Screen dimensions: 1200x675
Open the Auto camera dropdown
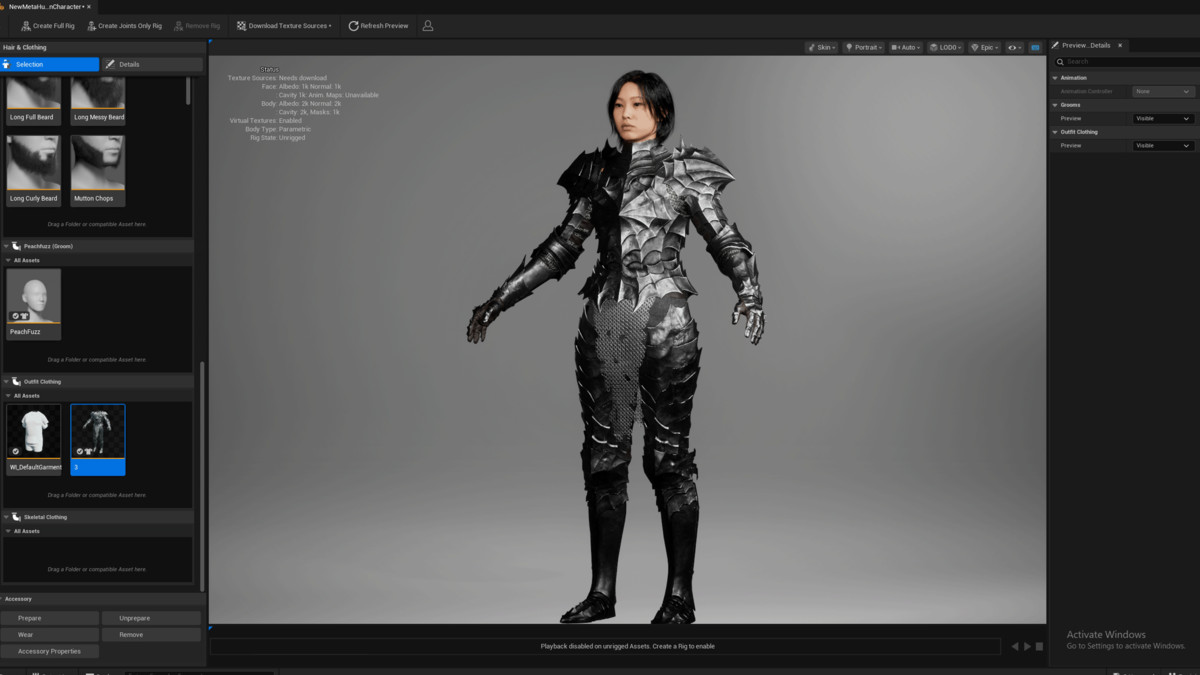pos(906,47)
